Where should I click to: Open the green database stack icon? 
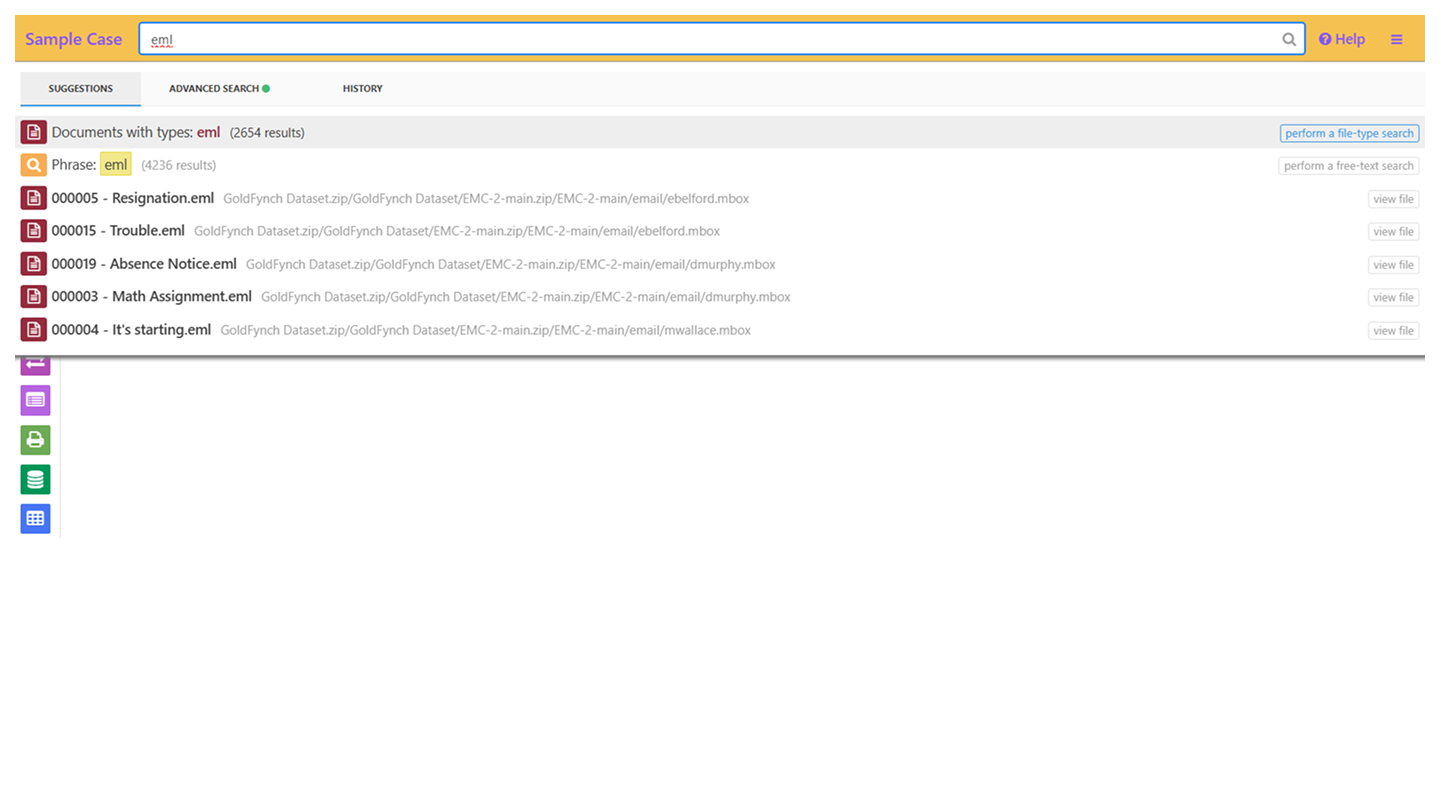[x=35, y=480]
